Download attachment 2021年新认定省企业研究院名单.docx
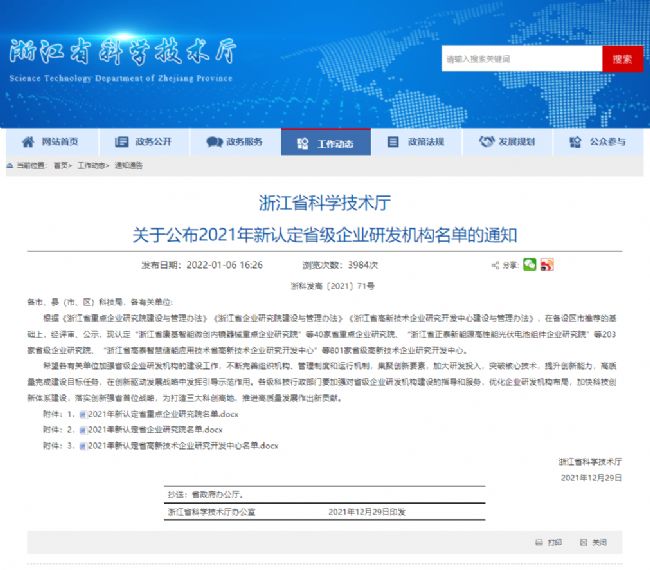This screenshot has height=570, width=650. 155,429
